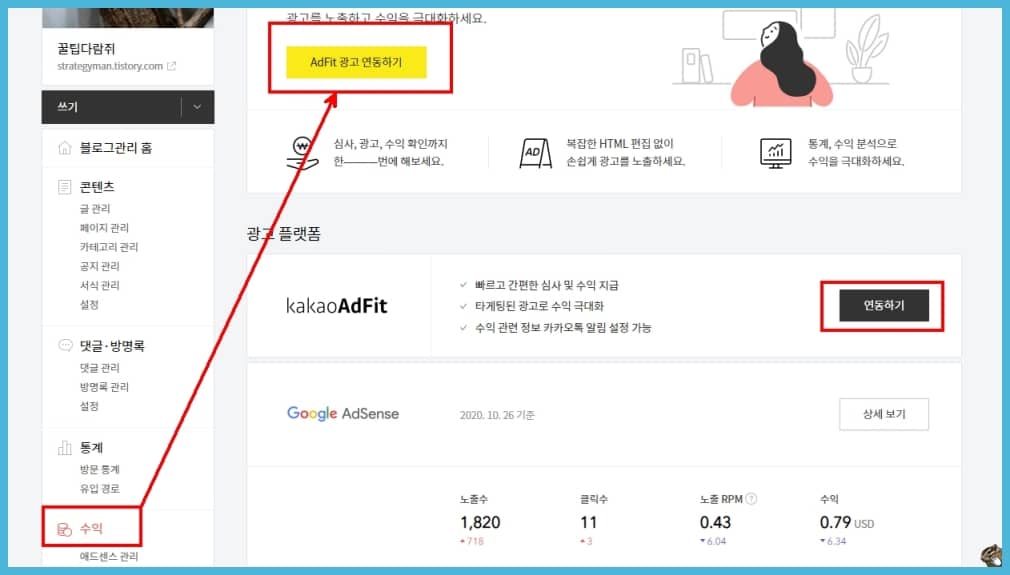Click the home icon next to 블로그관리 홈
The image size is (1010, 575).
point(65,147)
